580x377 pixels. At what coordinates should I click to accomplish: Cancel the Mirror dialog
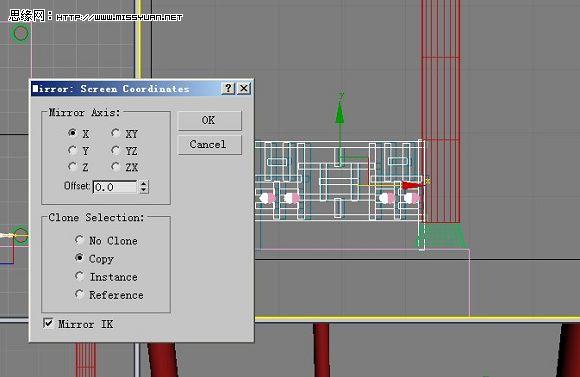coord(209,145)
